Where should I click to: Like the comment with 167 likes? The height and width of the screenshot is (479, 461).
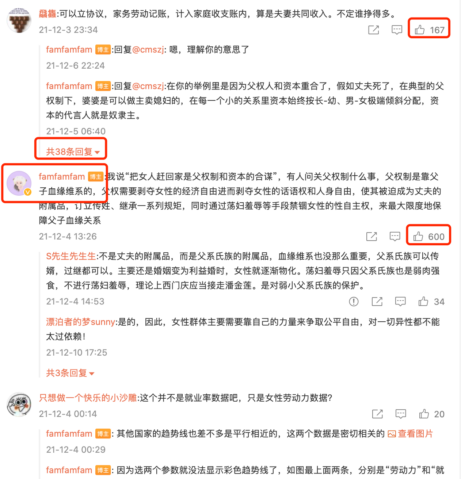coord(429,30)
